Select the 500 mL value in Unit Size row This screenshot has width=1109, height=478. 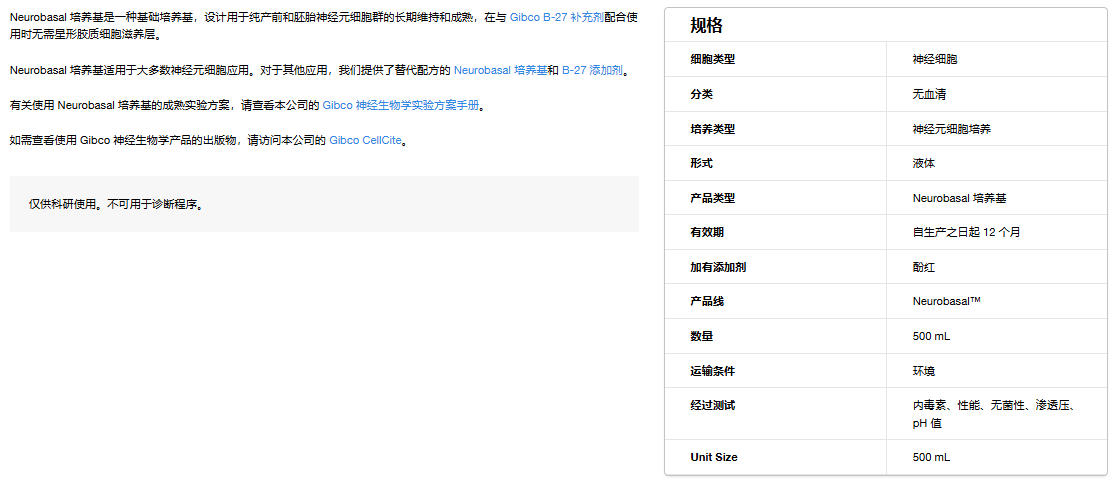931,457
